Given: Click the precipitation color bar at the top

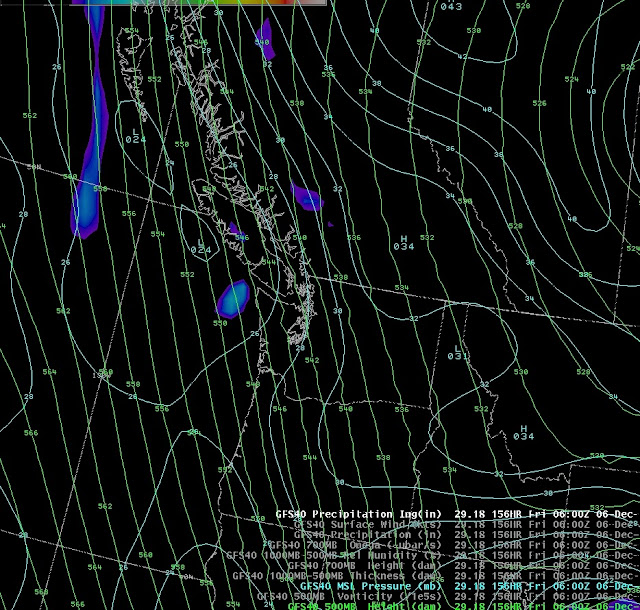Looking at the screenshot, I should pyautogui.click(x=199, y=2).
